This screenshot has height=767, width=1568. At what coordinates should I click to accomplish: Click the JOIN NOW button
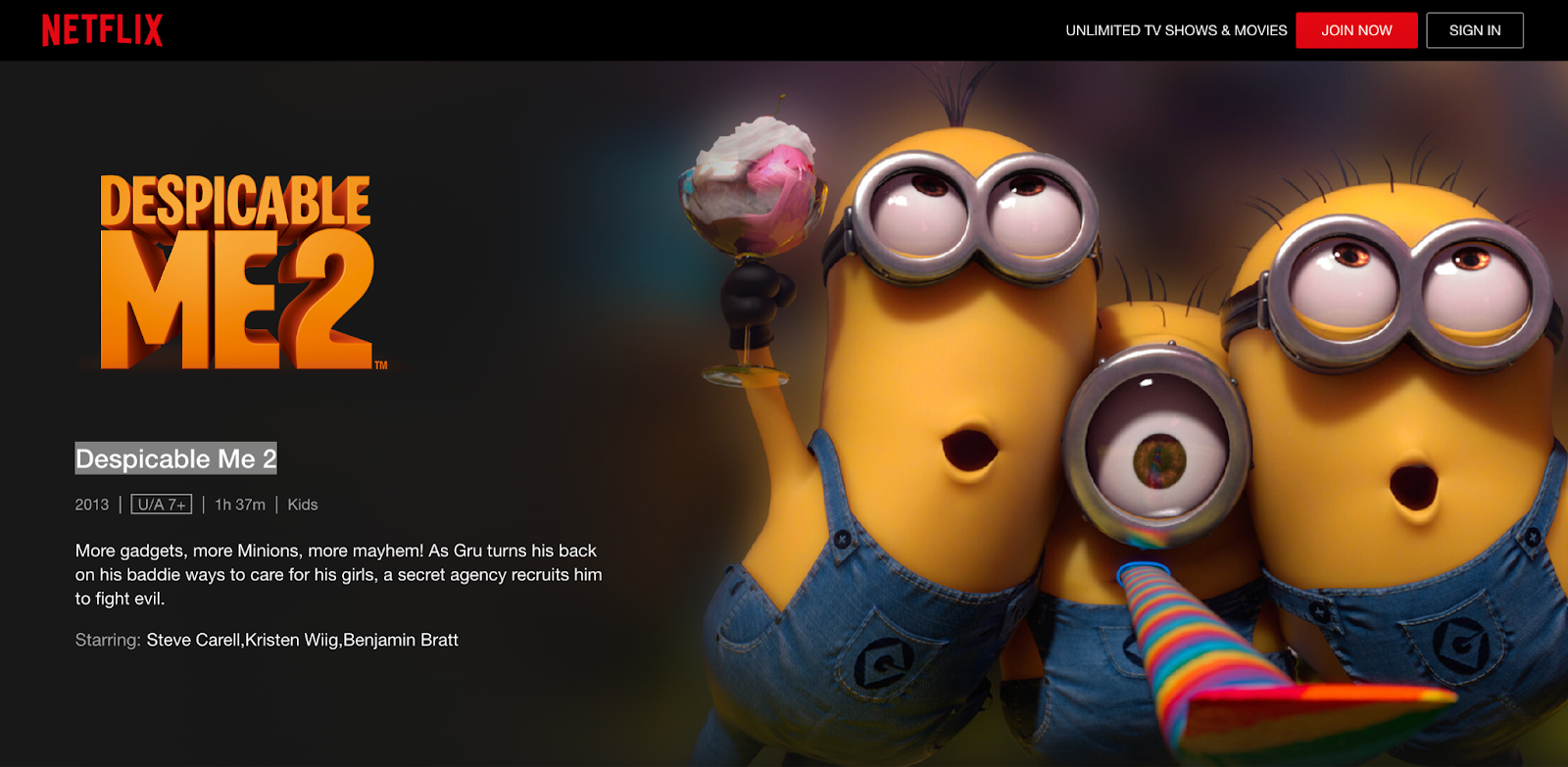(1356, 30)
